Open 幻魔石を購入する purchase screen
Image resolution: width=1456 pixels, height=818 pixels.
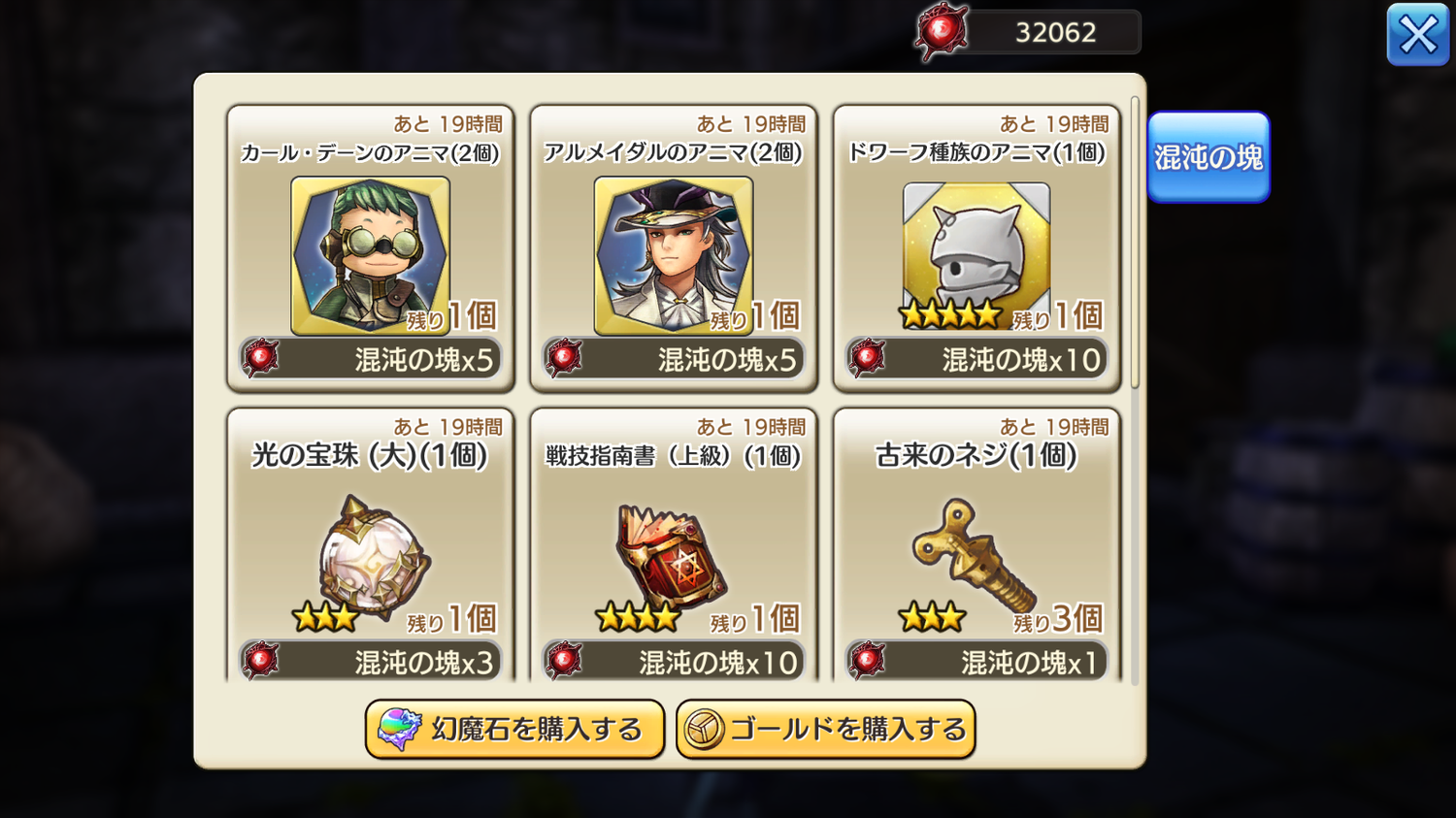coord(514,729)
